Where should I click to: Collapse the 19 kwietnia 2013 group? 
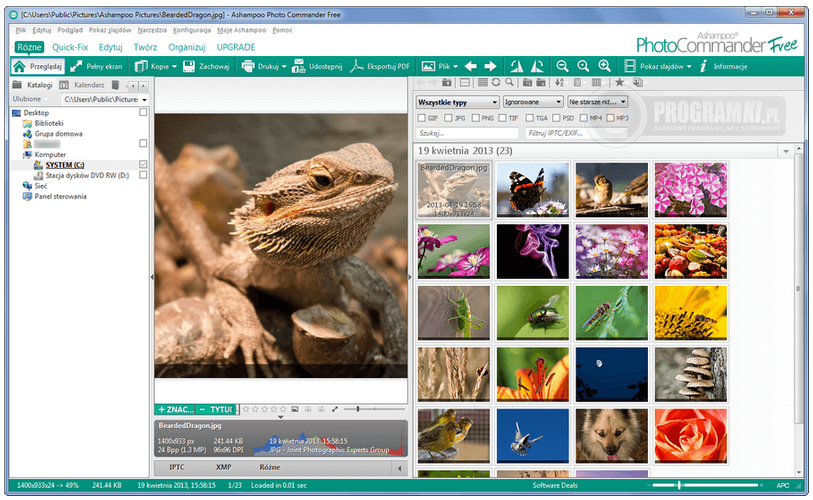pyautogui.click(x=786, y=151)
